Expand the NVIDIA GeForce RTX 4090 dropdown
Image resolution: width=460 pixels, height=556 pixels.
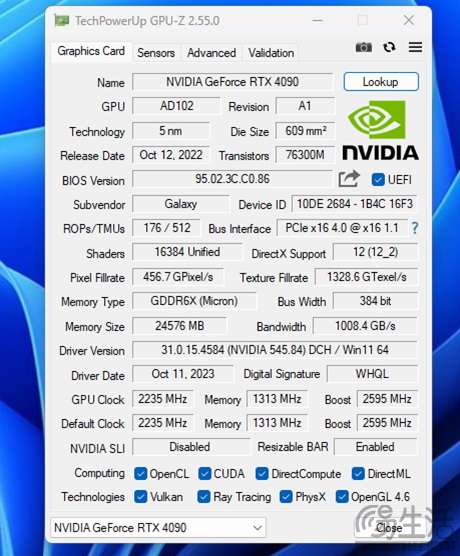(158, 528)
